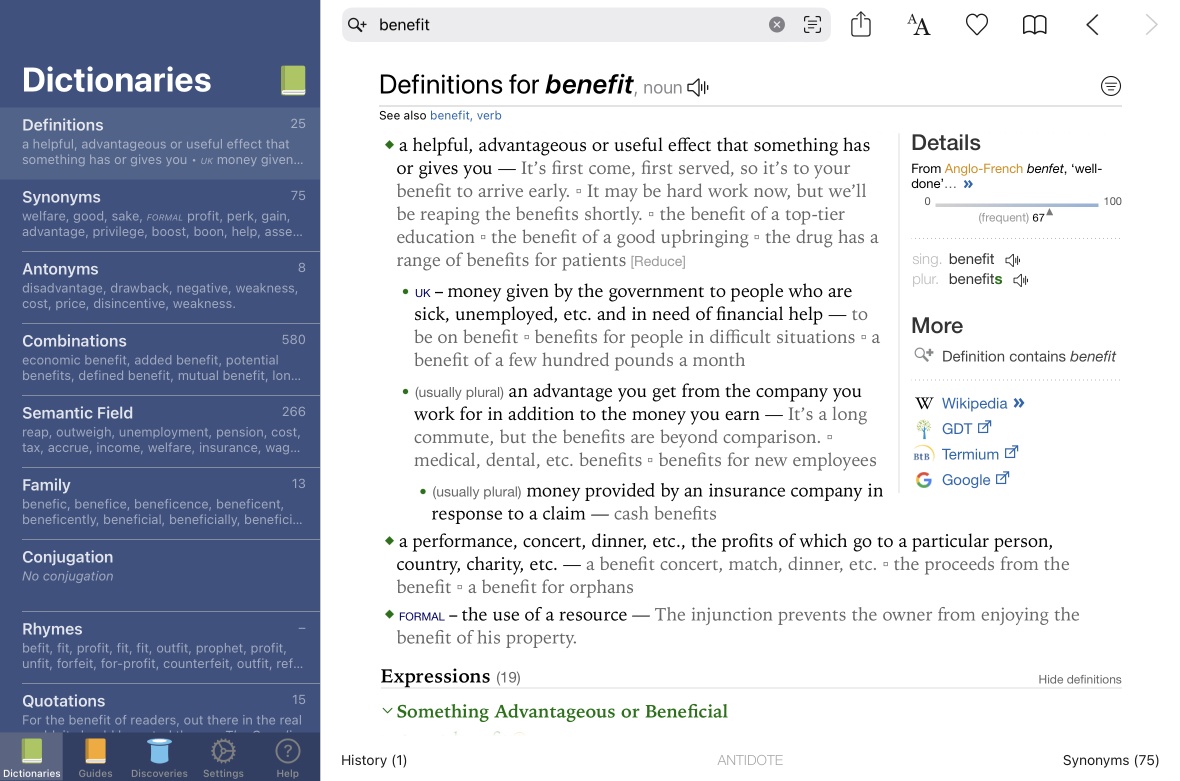This screenshot has height=781, width=1180.
Task: Tap the share icon in top toolbar
Action: (861, 25)
